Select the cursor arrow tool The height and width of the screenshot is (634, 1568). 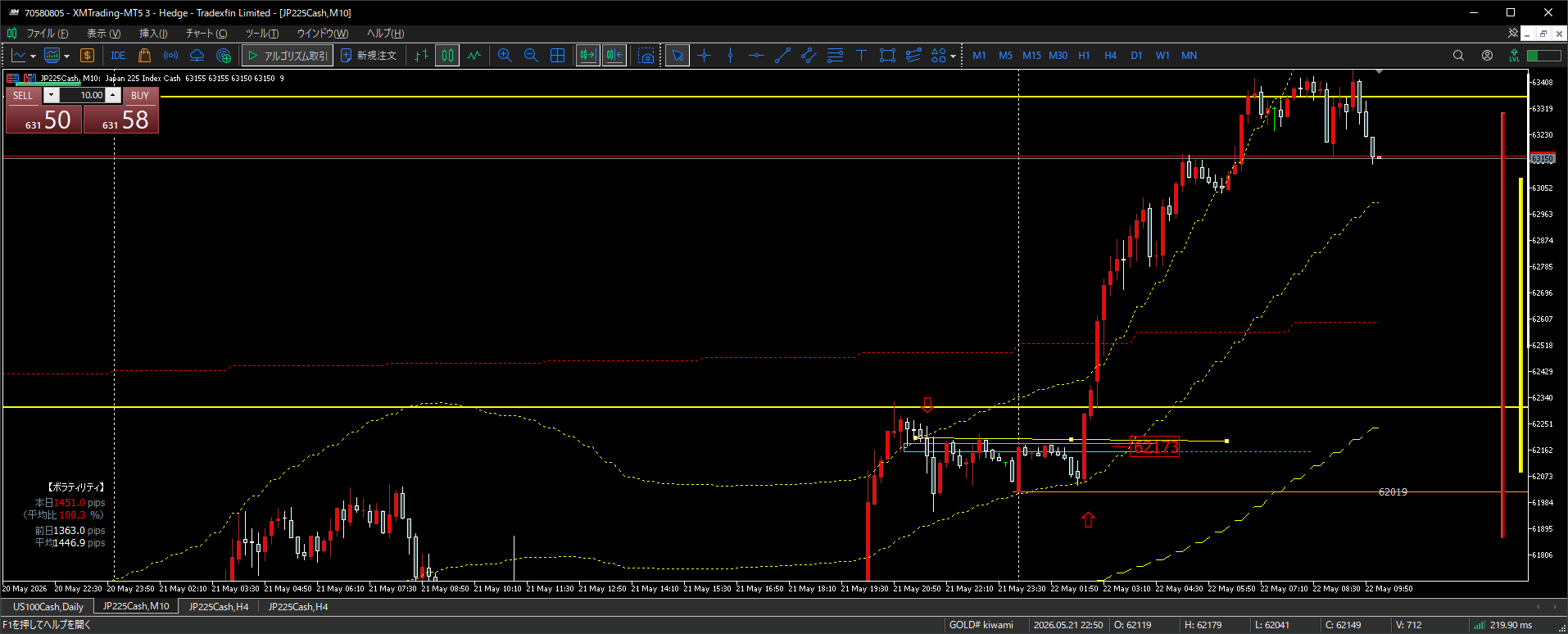point(678,56)
